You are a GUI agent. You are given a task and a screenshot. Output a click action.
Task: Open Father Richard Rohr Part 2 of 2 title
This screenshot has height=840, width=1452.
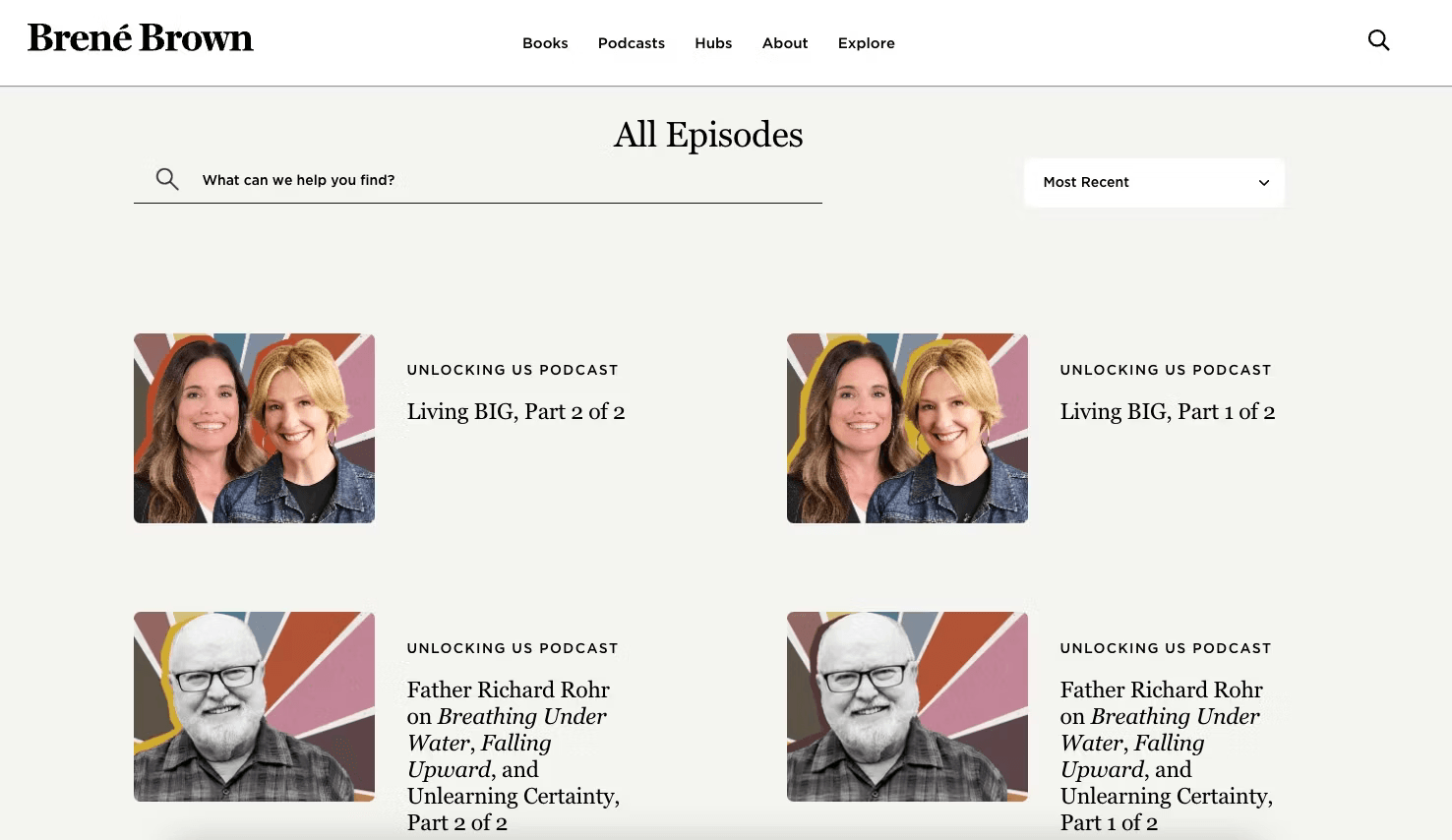[x=514, y=755]
